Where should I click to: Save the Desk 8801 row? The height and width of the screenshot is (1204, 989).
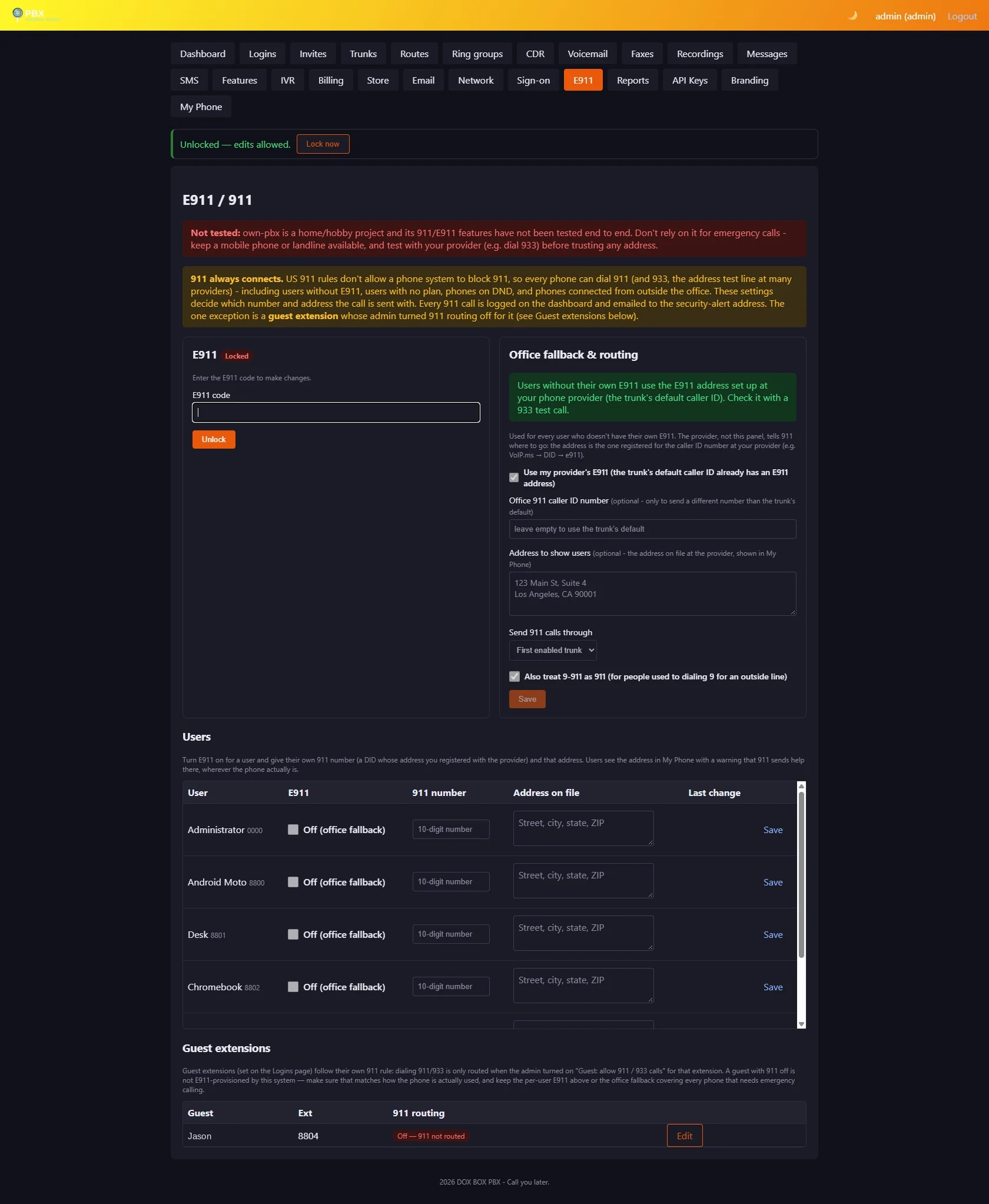pyautogui.click(x=773, y=934)
